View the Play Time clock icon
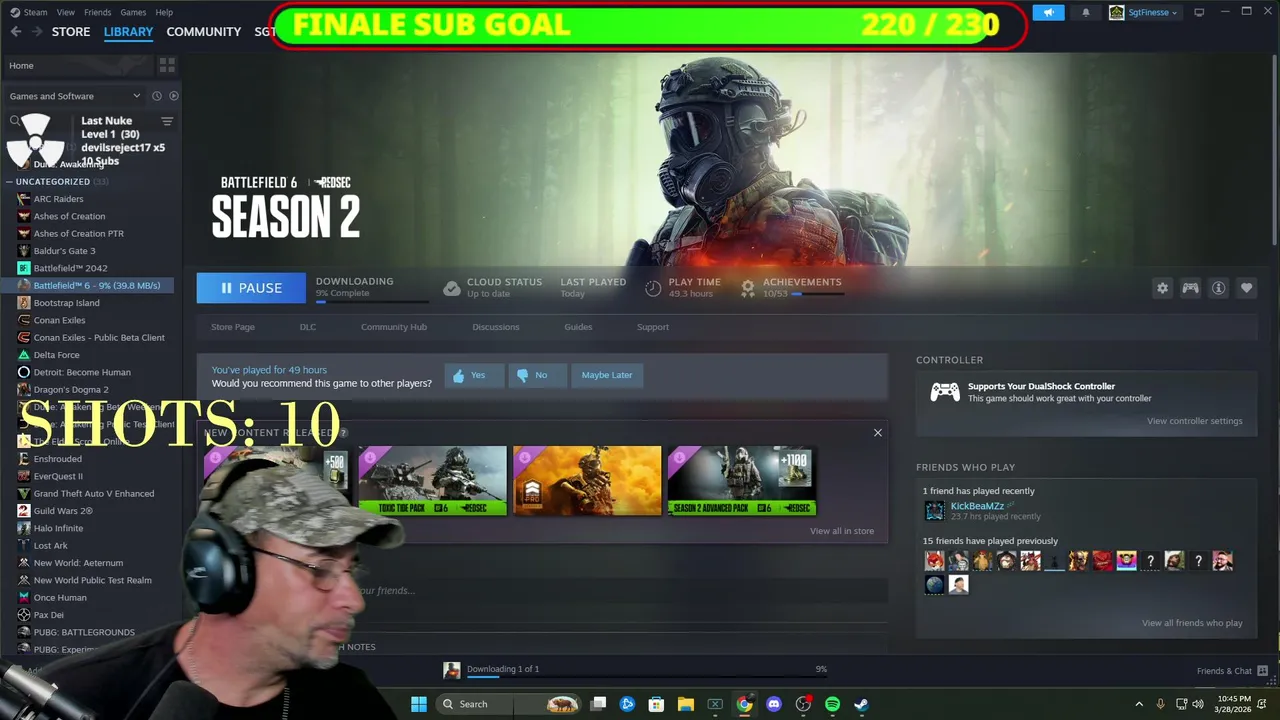 click(653, 288)
